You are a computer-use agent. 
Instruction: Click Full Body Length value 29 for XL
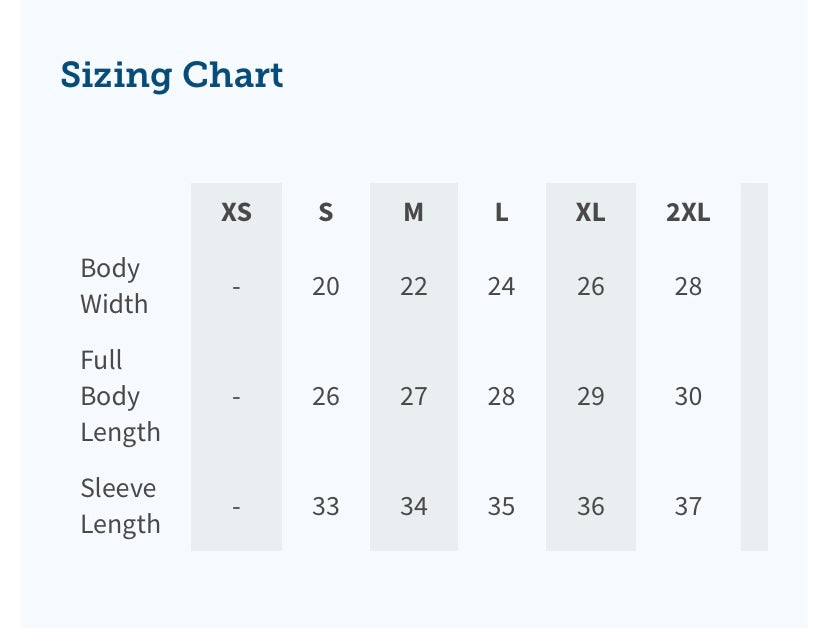click(590, 397)
